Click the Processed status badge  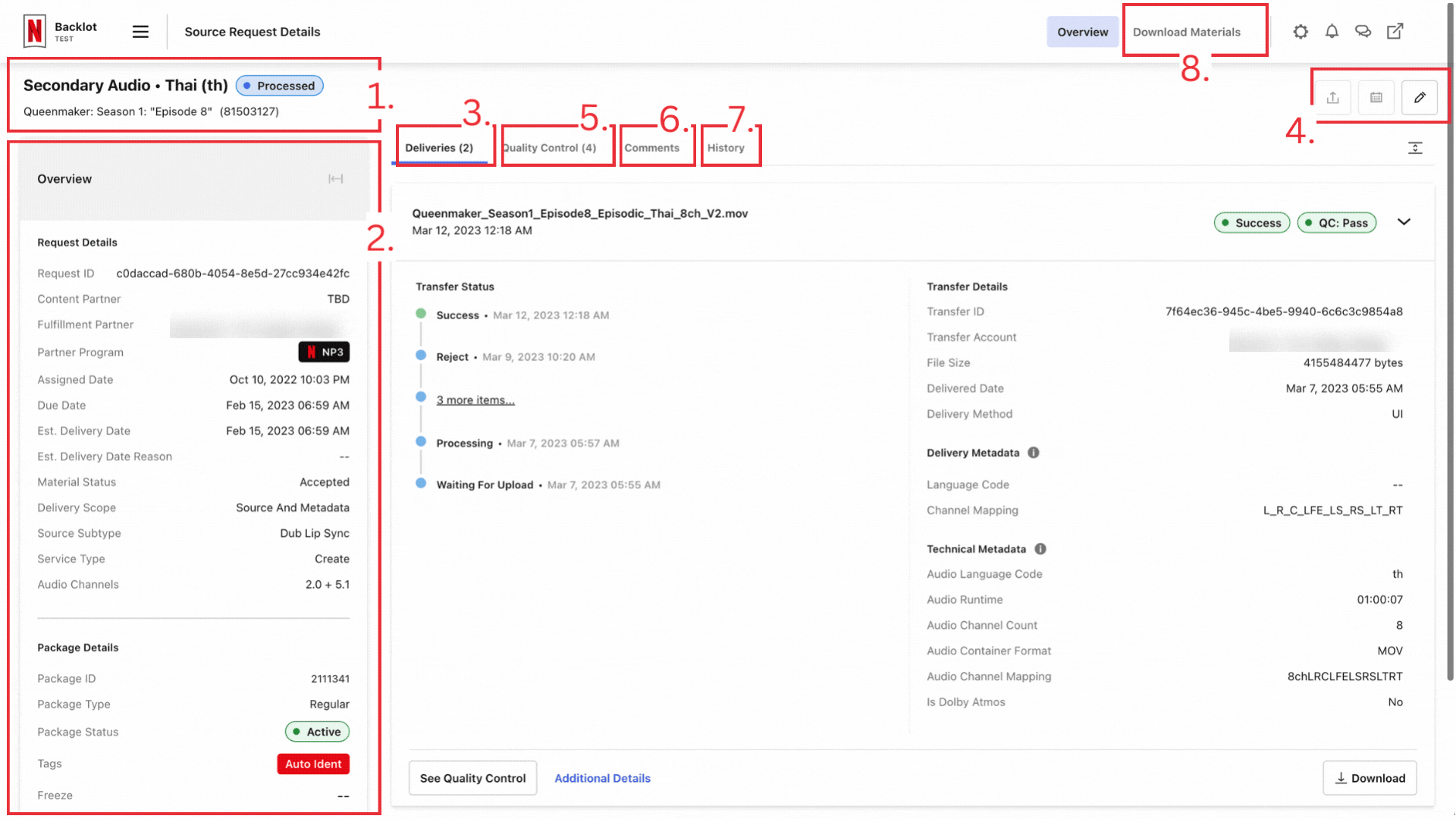(x=280, y=86)
